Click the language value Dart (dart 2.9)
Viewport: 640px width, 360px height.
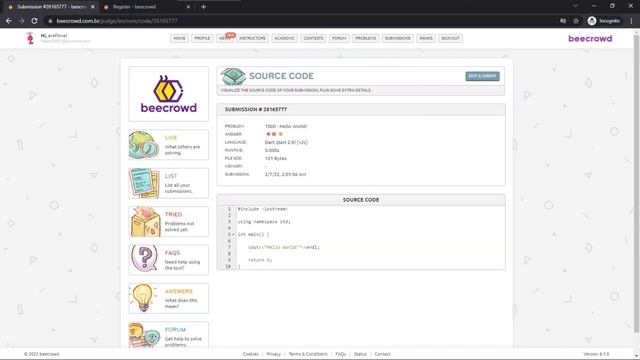286,142
